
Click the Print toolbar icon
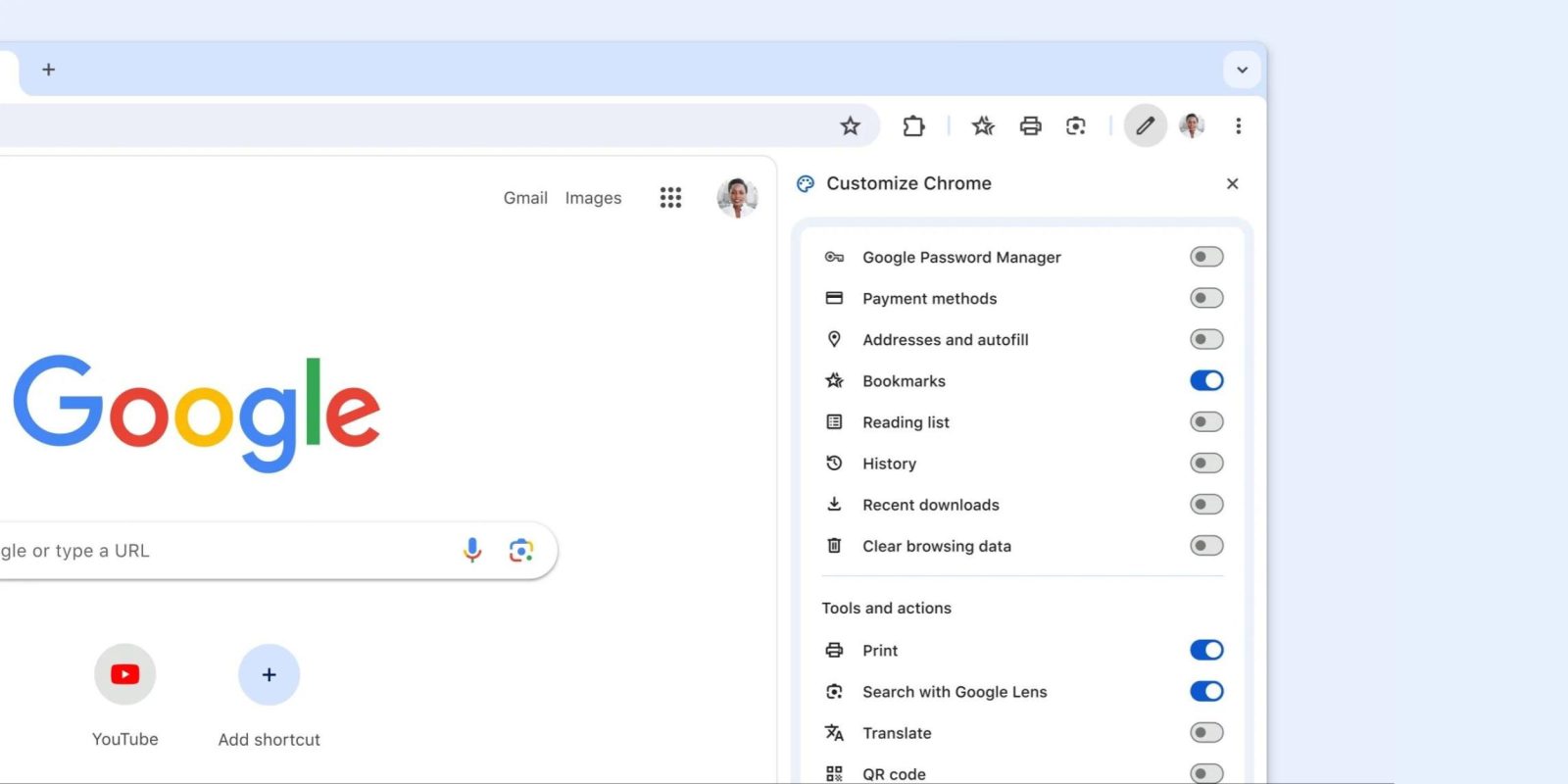pyautogui.click(x=1030, y=125)
